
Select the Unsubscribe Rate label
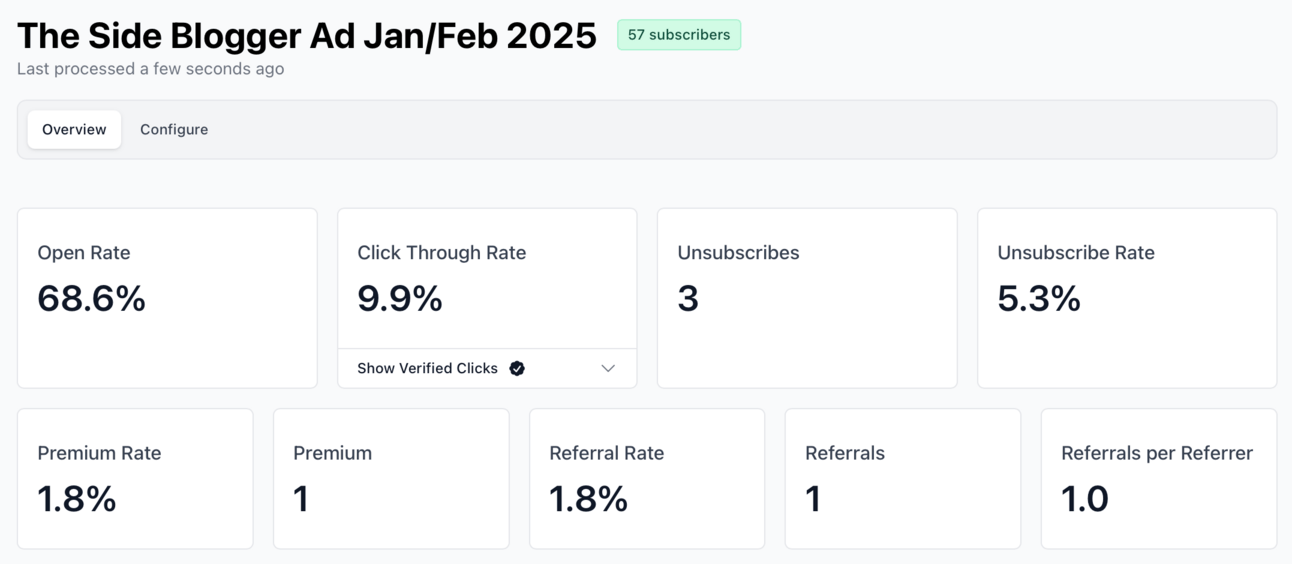point(1076,253)
